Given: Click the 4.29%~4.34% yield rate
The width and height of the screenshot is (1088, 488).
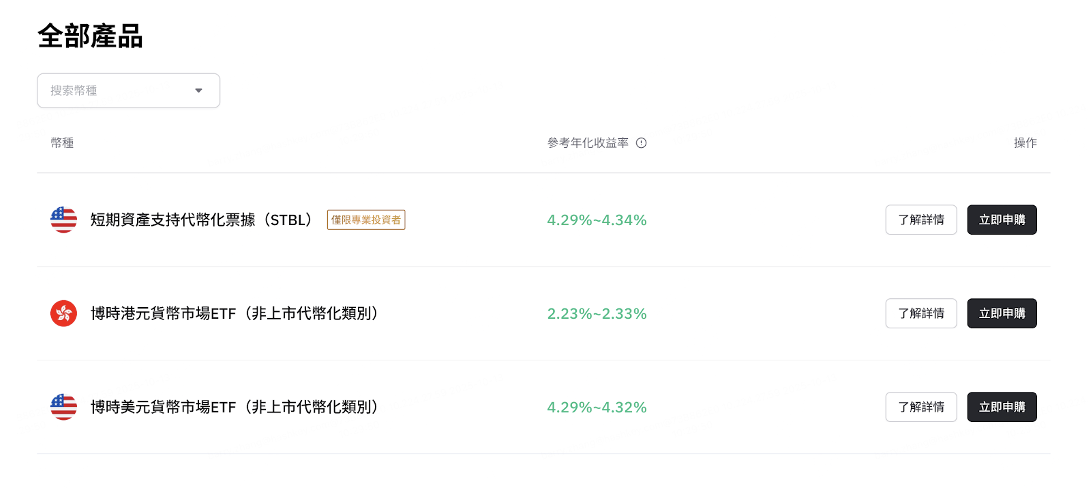Looking at the screenshot, I should point(596,220).
